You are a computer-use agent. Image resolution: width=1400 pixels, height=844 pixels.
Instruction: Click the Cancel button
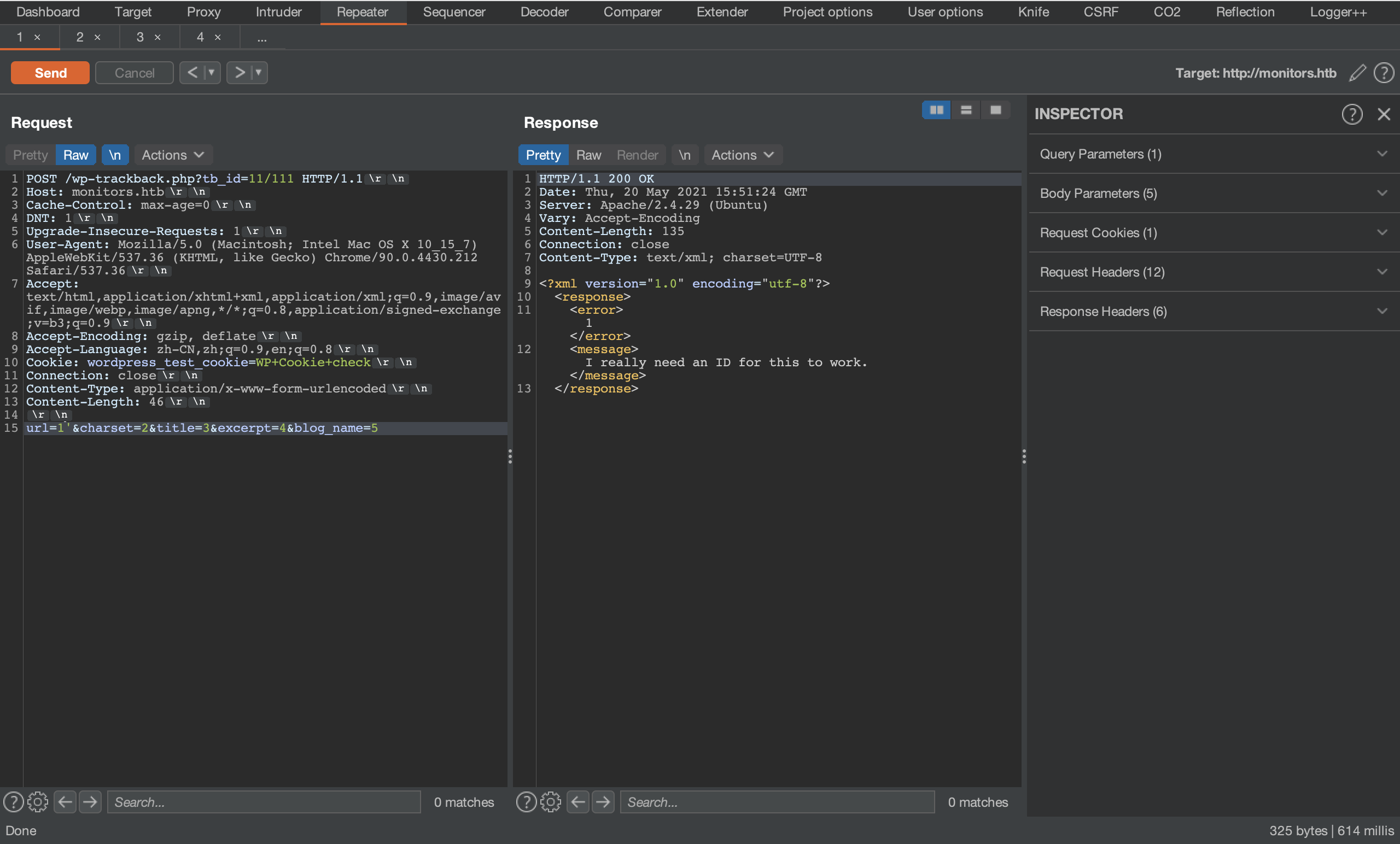(134, 73)
